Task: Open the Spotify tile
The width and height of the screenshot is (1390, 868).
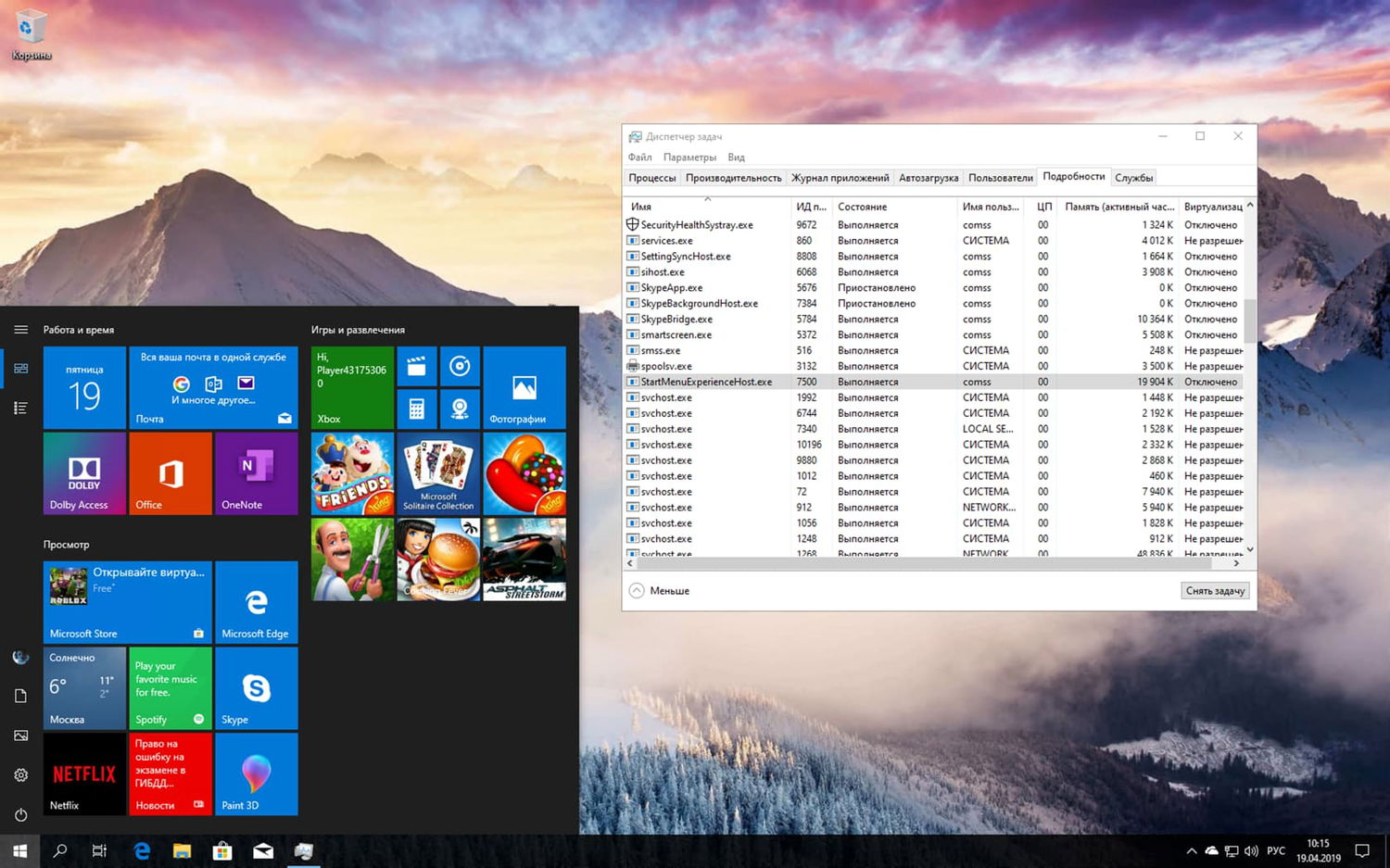Action: [171, 688]
